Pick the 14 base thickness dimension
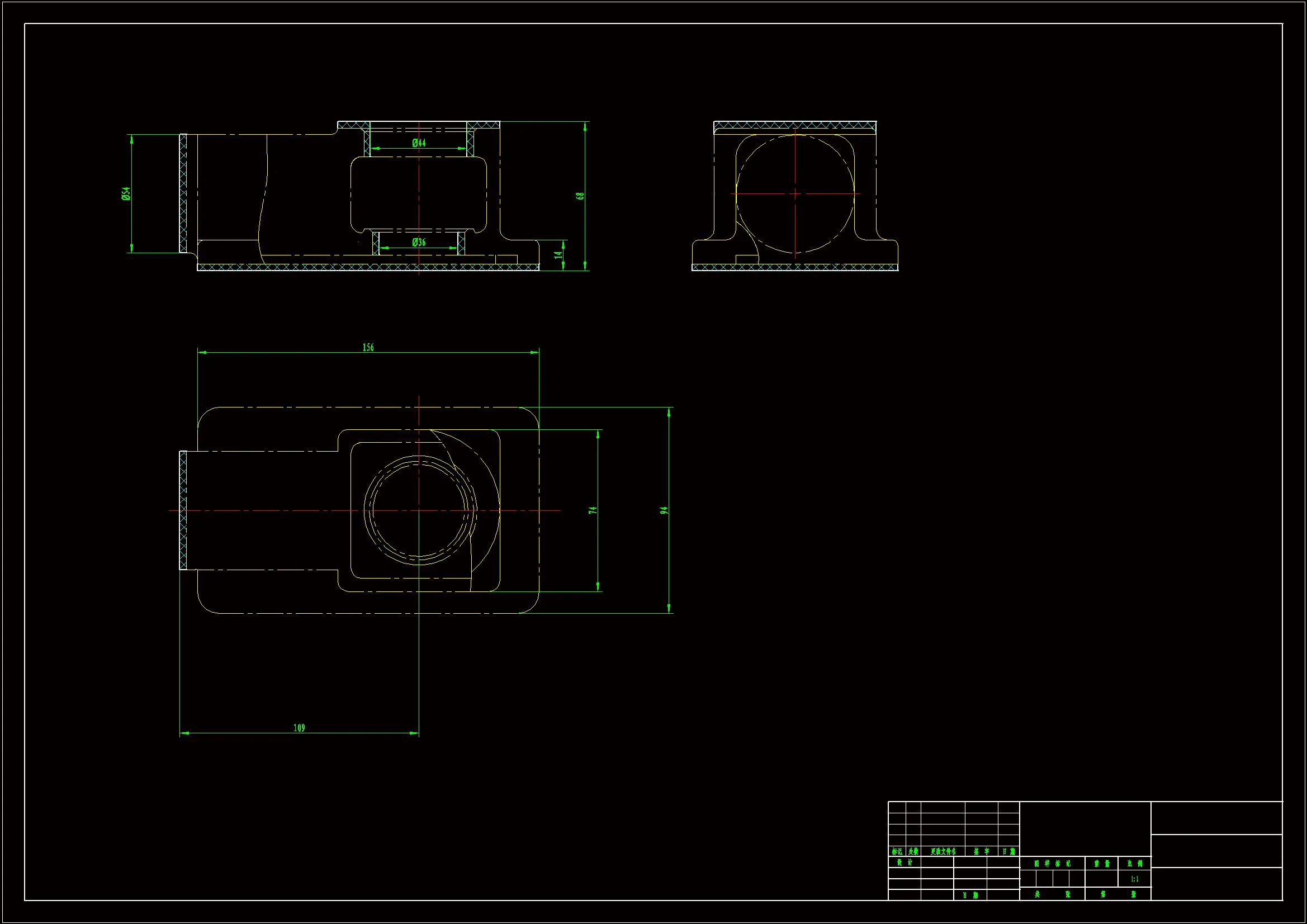 point(558,255)
